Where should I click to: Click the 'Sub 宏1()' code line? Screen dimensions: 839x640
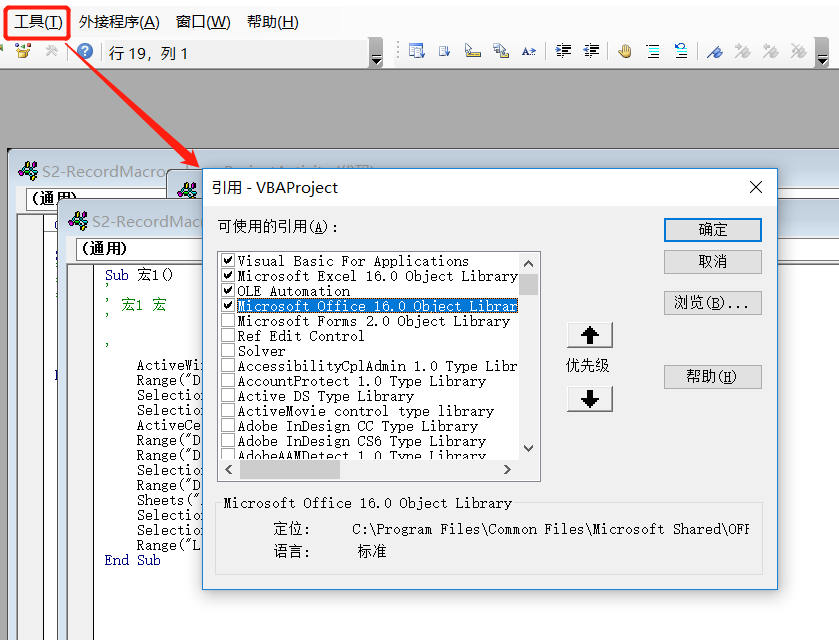139,275
